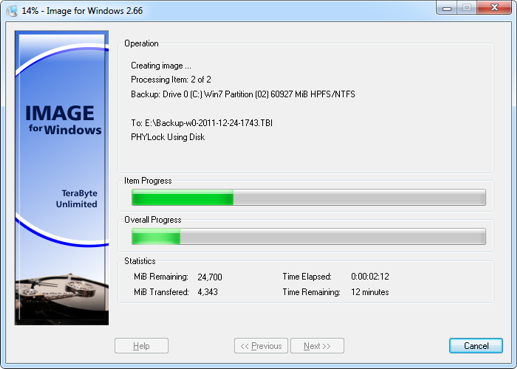Click the Next >> button
517x369 pixels.
click(317, 346)
